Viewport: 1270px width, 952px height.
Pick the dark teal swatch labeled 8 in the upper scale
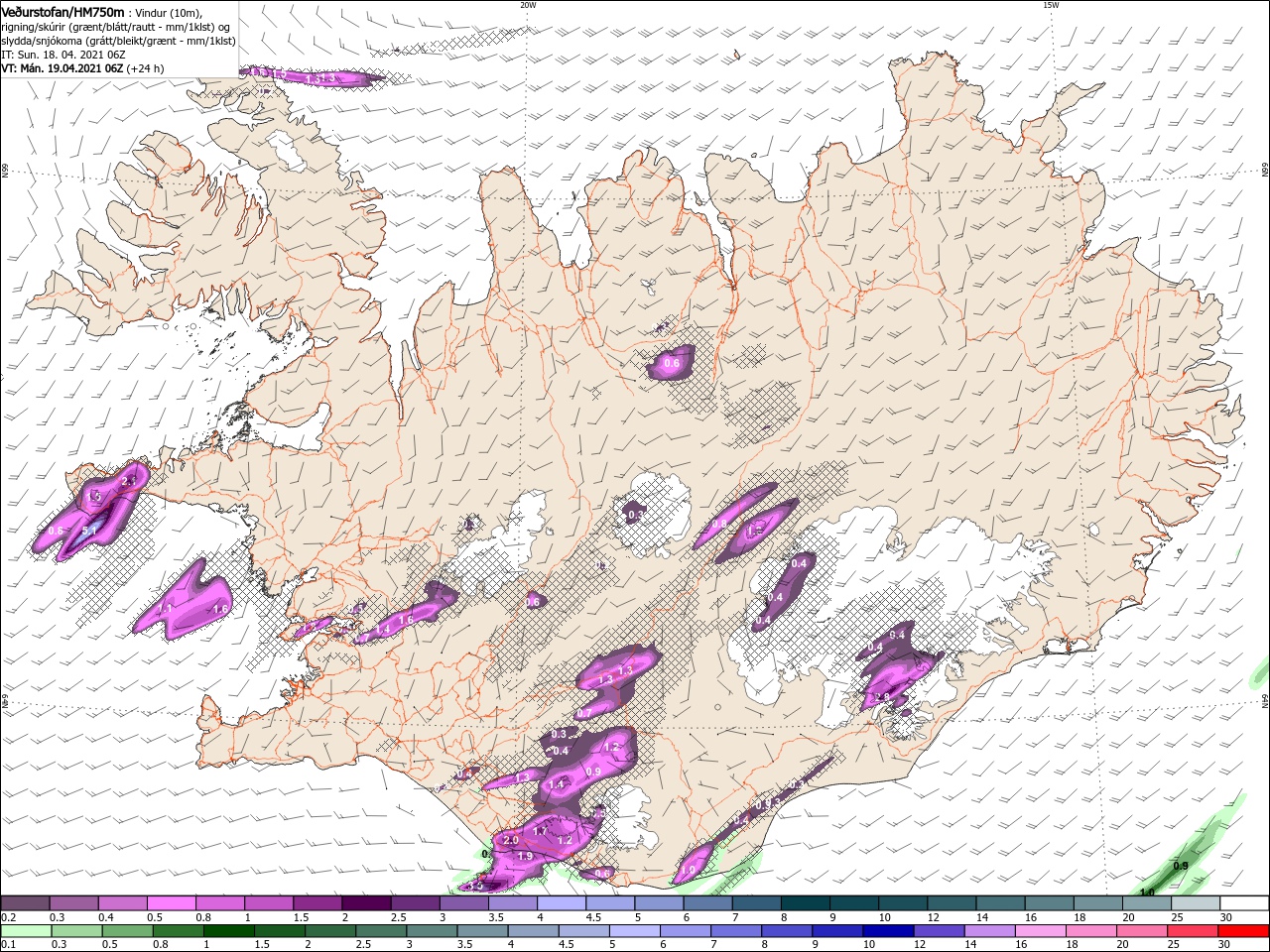[x=806, y=903]
